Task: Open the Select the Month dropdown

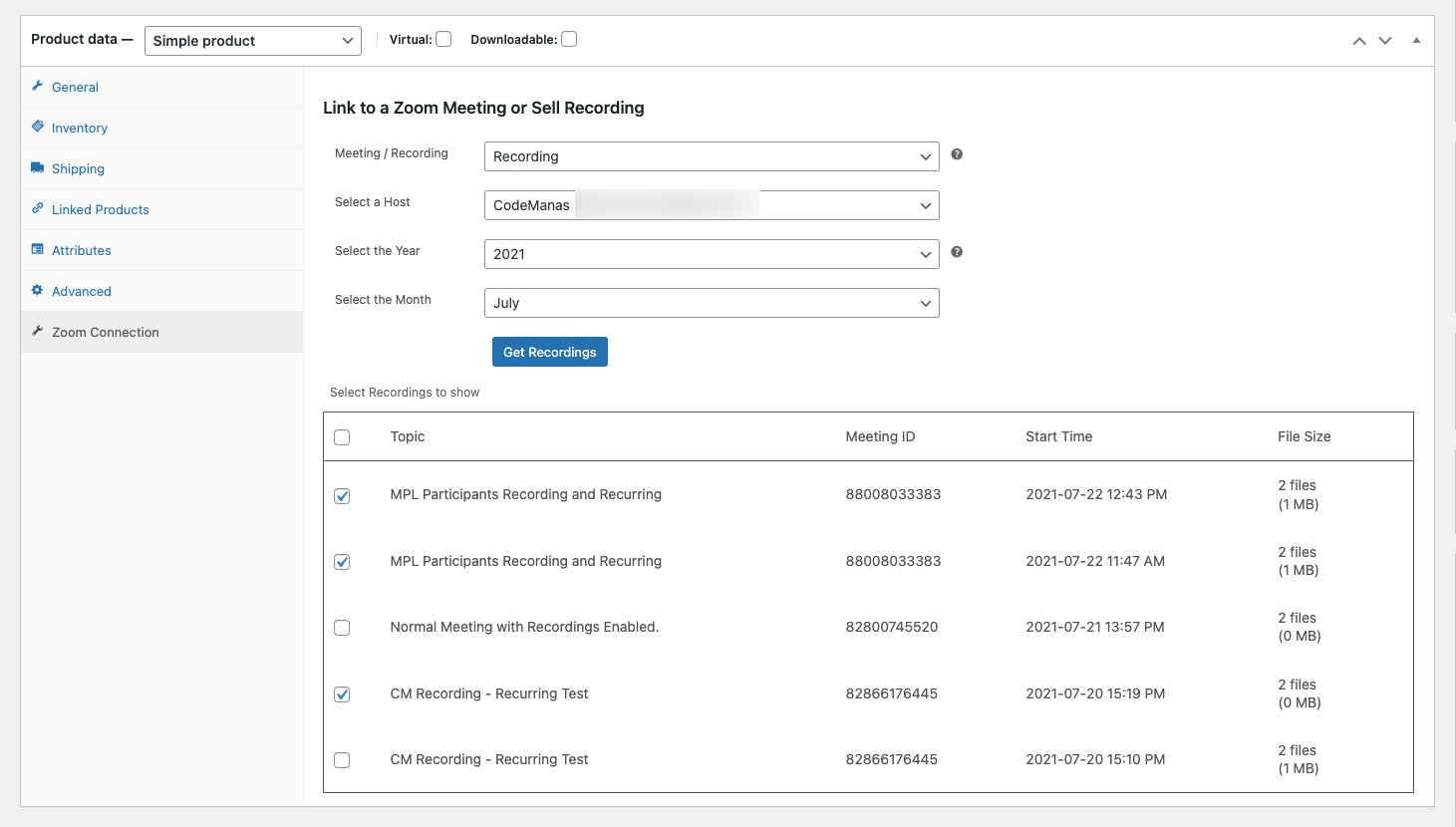Action: [711, 303]
